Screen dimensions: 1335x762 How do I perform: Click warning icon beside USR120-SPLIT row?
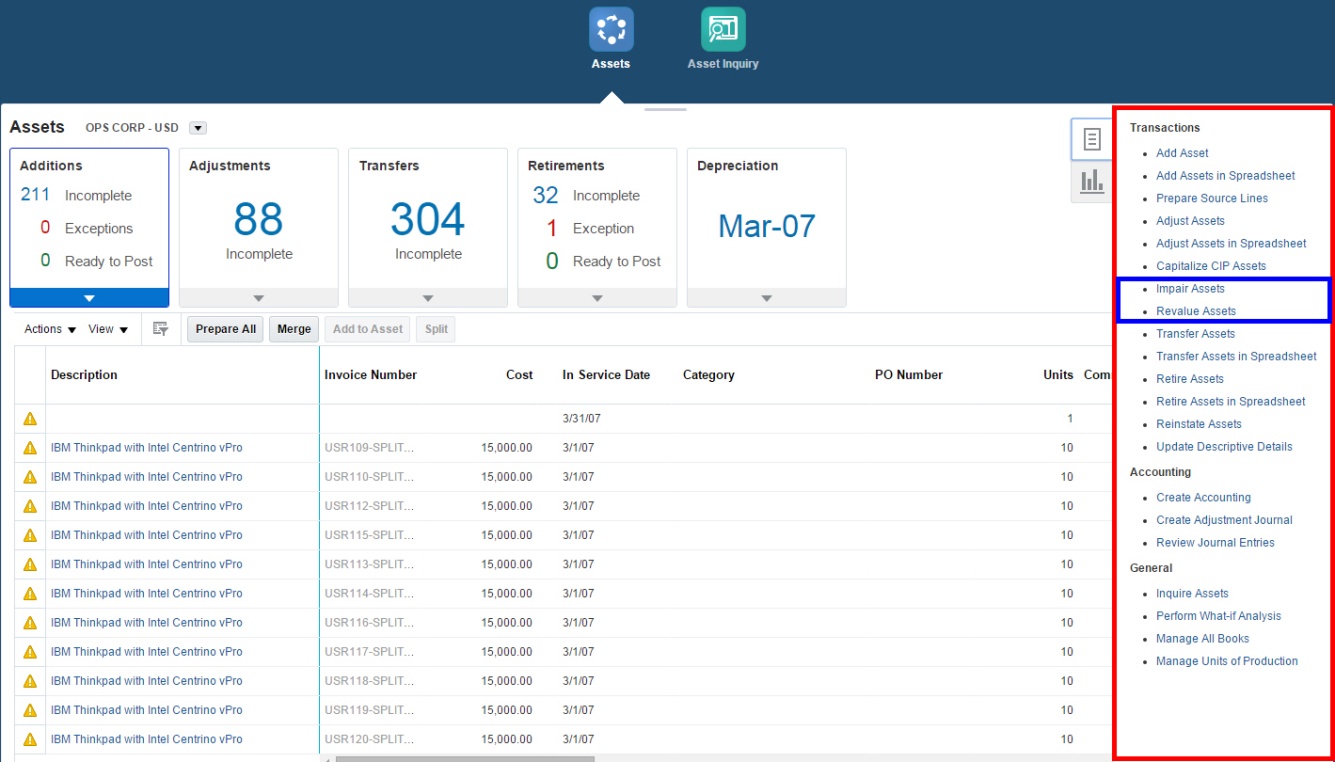tap(30, 739)
